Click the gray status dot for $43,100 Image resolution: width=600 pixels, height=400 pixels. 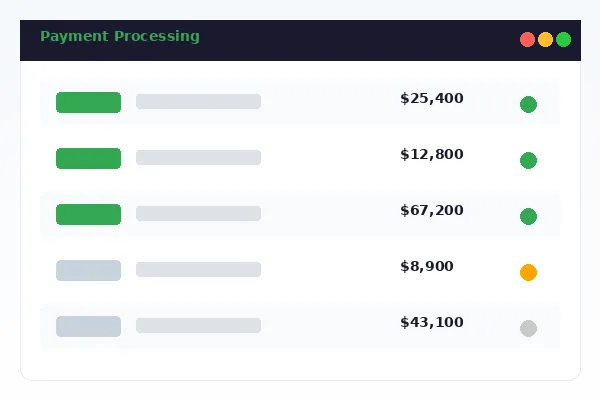tap(528, 328)
